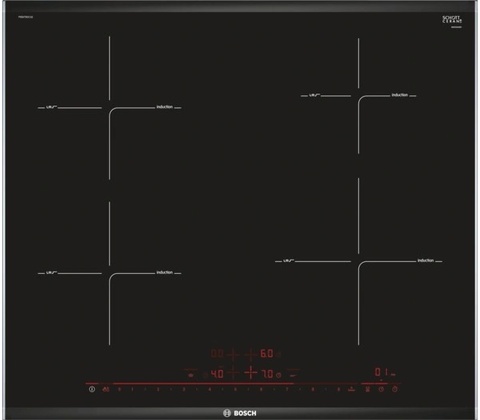The height and width of the screenshot is (420, 480).
Task: Tap the 4.0 front-left zone display
Action: (x=217, y=374)
